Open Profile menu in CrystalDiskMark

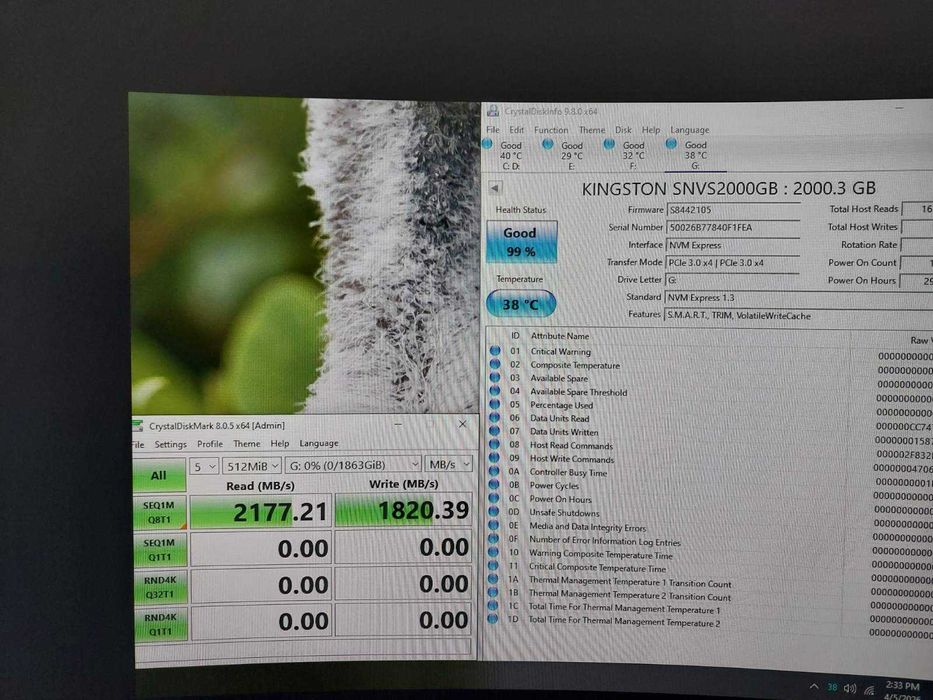[210, 443]
